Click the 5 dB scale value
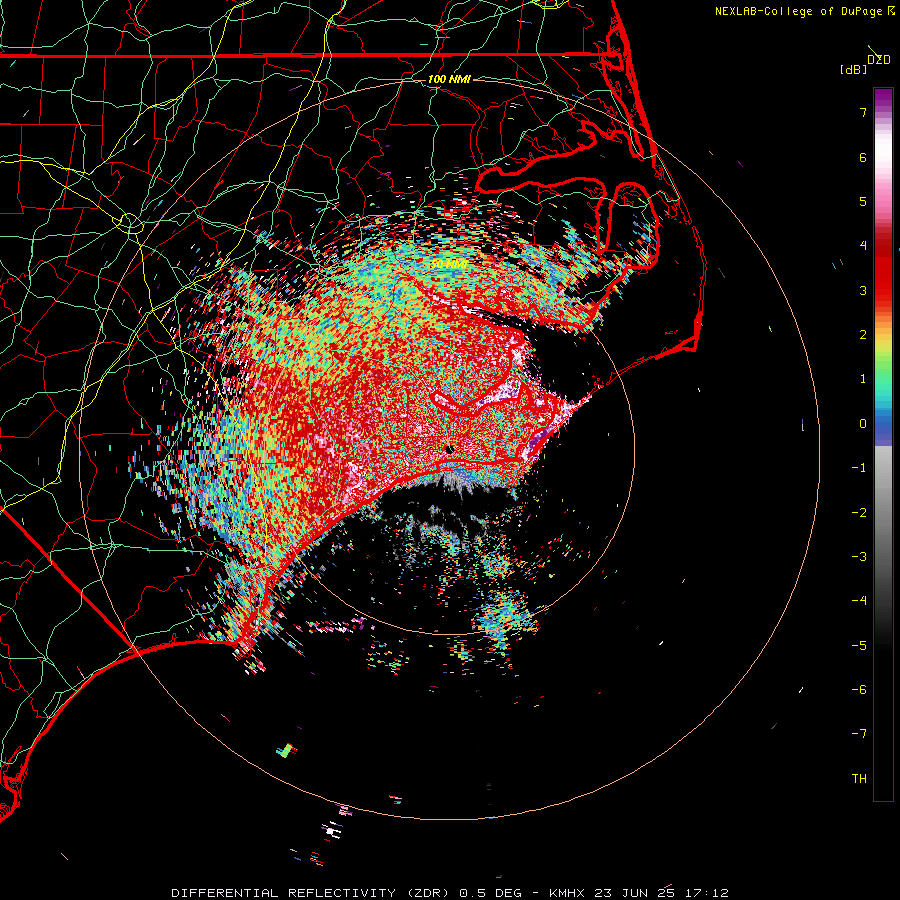 pos(863,201)
